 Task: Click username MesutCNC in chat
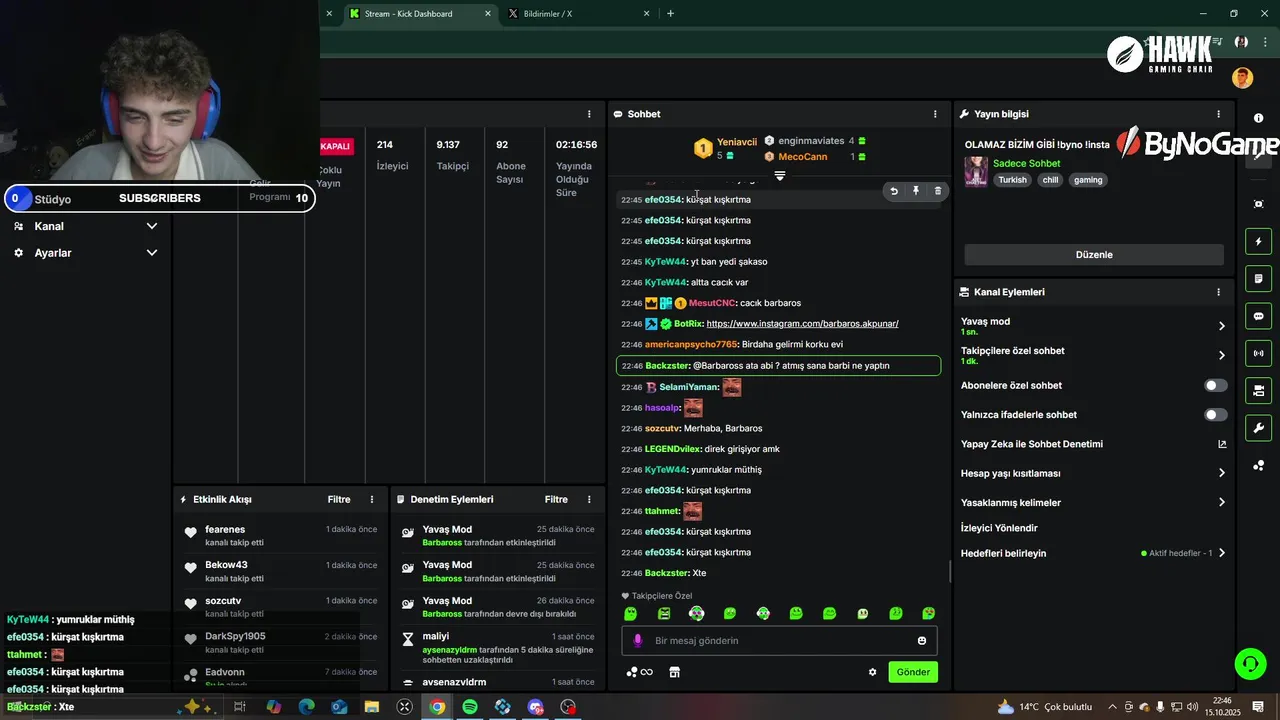click(x=712, y=303)
